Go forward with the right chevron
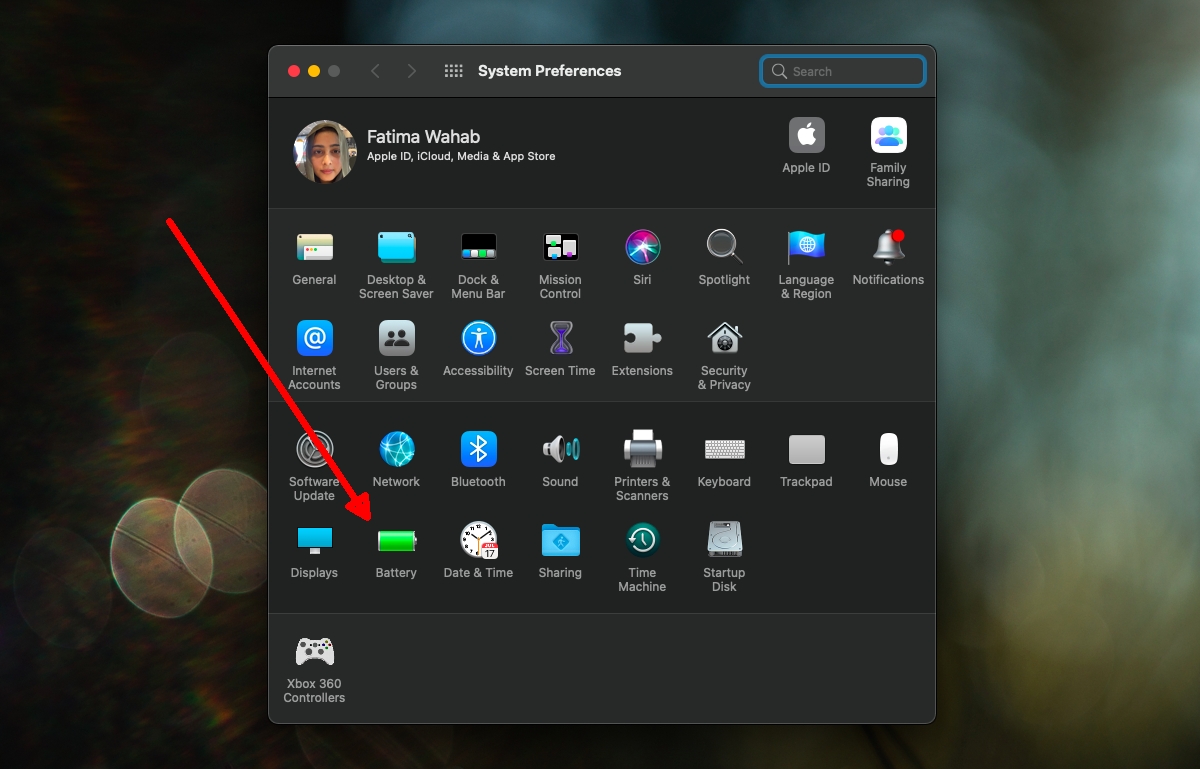Screen dimensions: 1200x769 [x=411, y=71]
